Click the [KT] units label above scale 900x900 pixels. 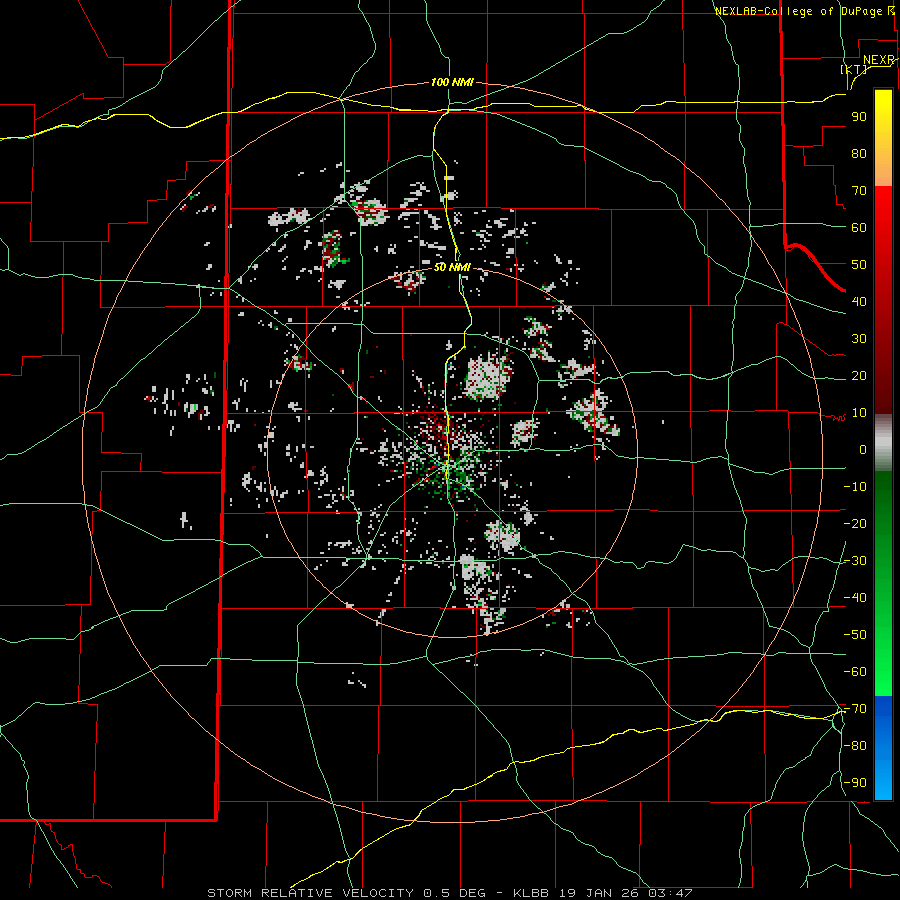(x=854, y=69)
